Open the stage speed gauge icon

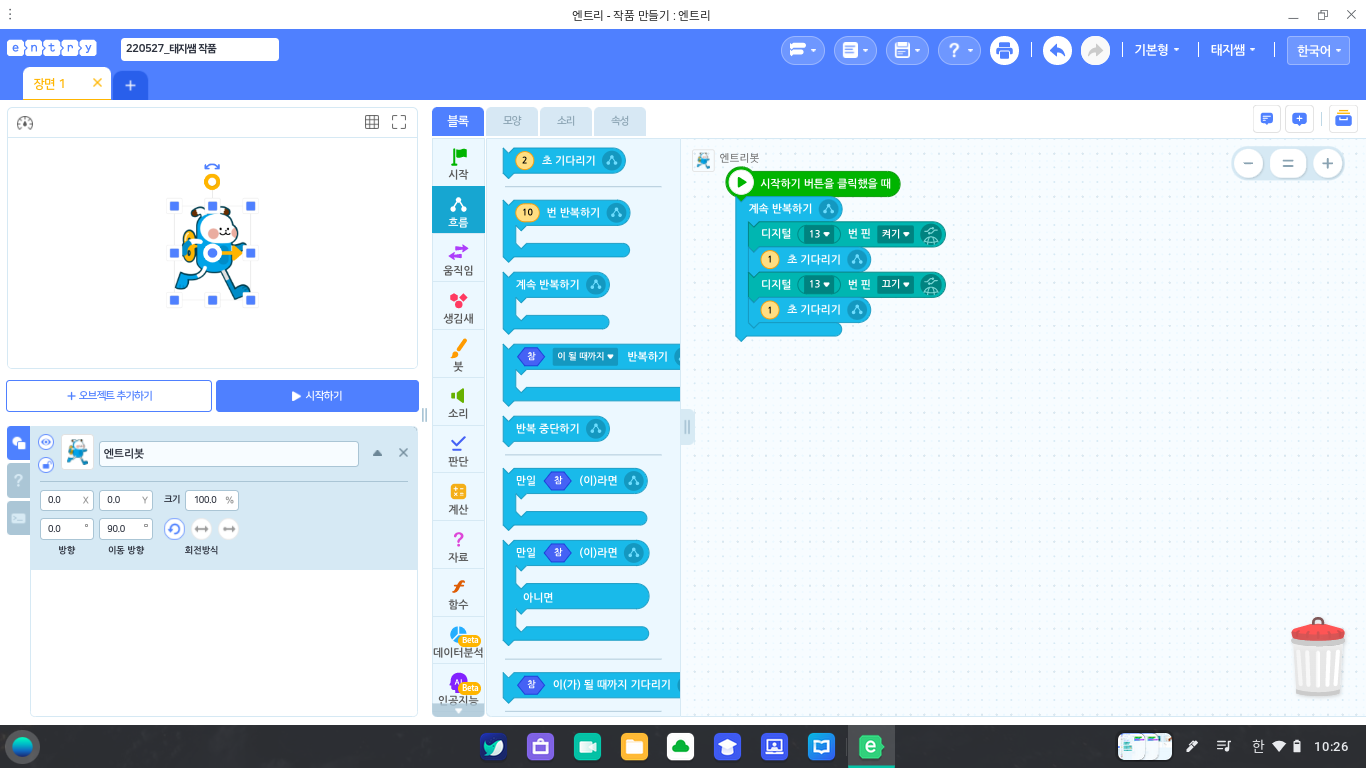[x=26, y=123]
